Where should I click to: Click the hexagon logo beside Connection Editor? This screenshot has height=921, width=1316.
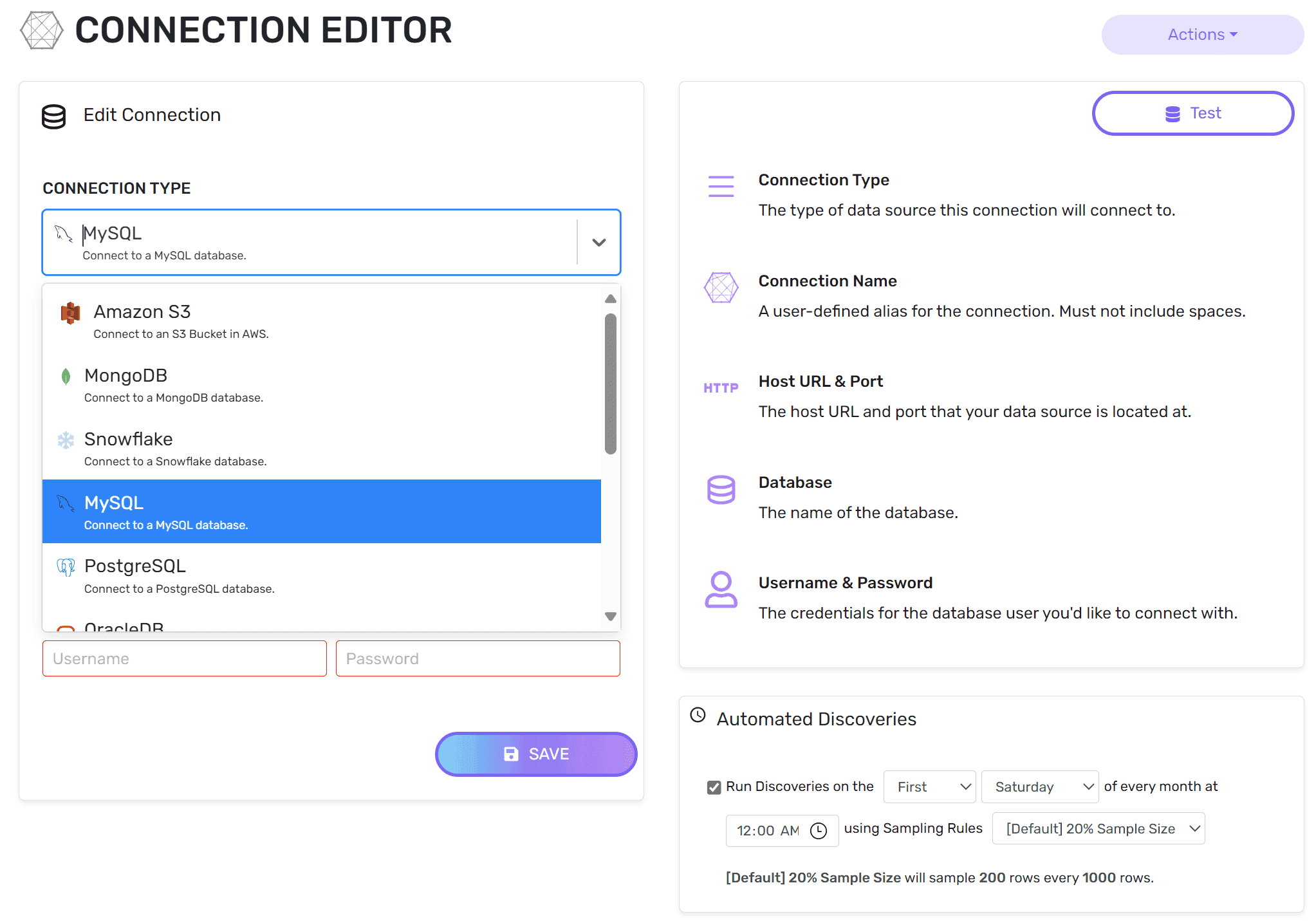42,30
